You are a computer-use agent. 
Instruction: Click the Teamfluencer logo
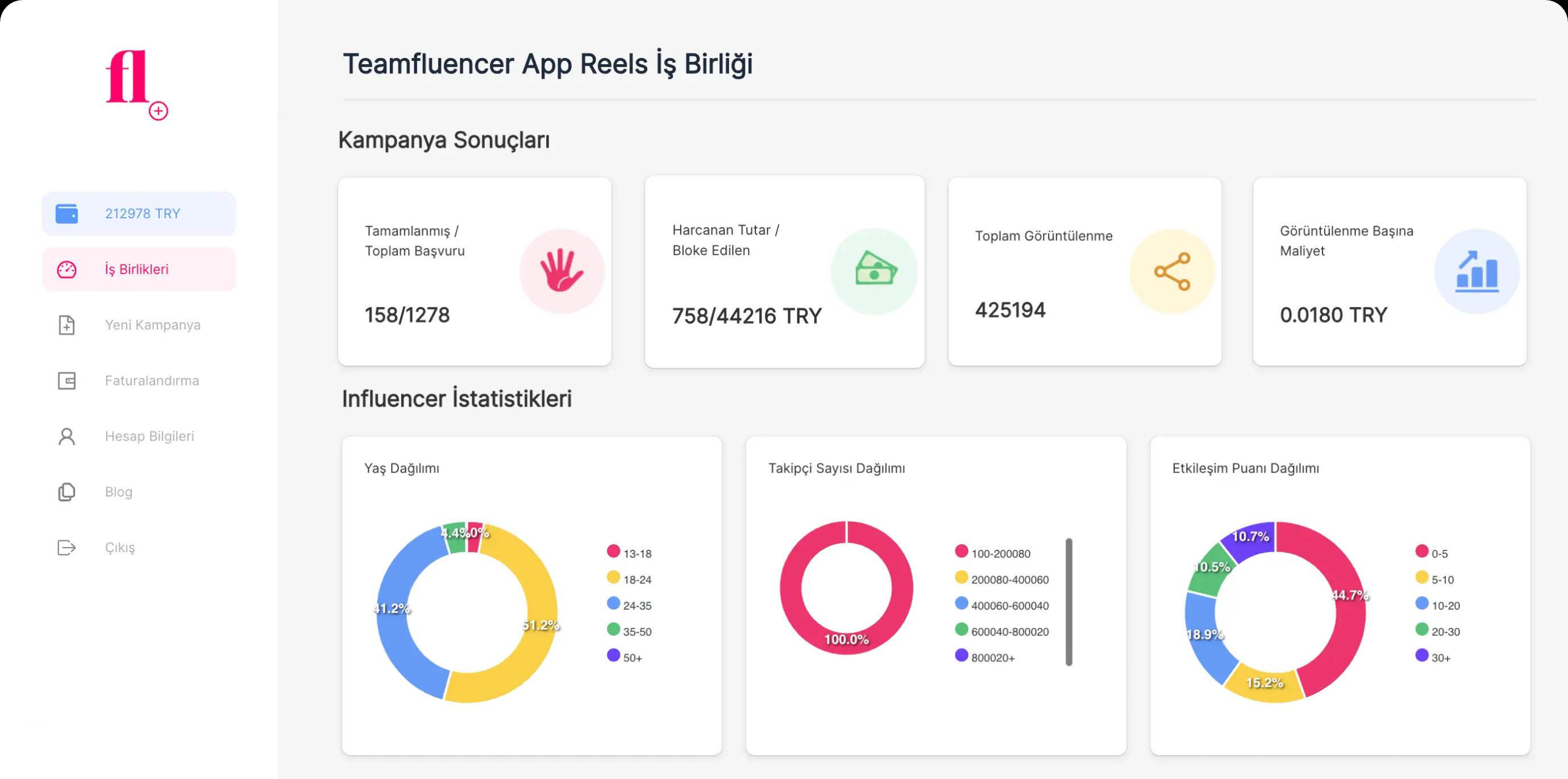point(137,85)
